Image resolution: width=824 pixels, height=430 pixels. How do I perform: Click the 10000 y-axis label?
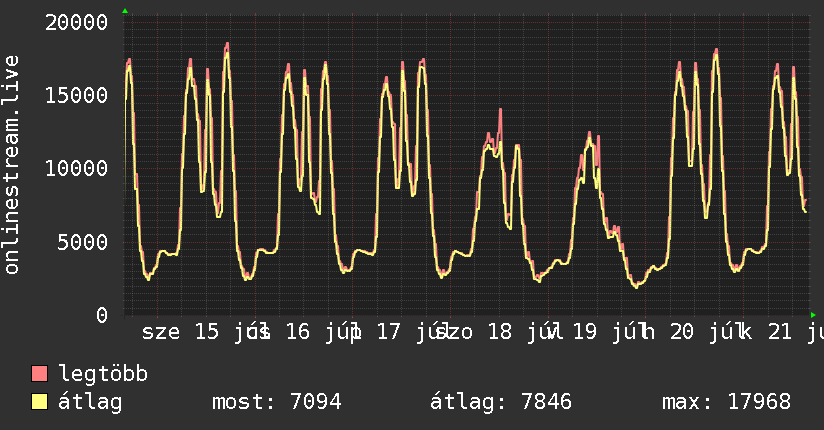(76, 169)
